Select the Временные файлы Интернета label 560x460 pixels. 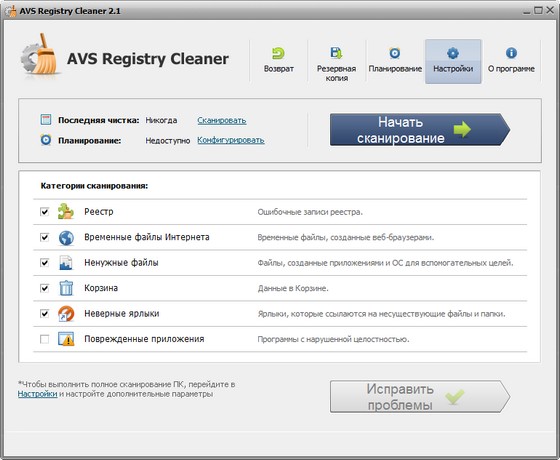(x=147, y=237)
